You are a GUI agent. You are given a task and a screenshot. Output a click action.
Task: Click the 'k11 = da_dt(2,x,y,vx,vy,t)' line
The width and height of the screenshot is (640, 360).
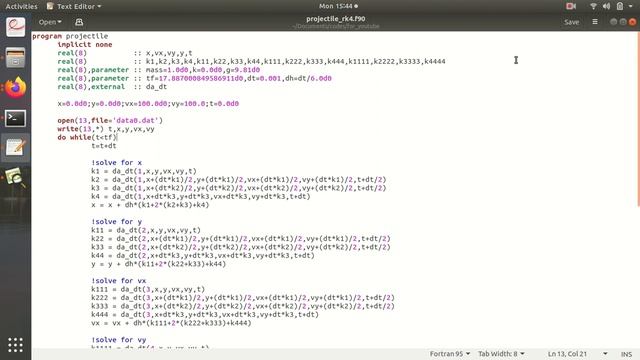coord(146,230)
